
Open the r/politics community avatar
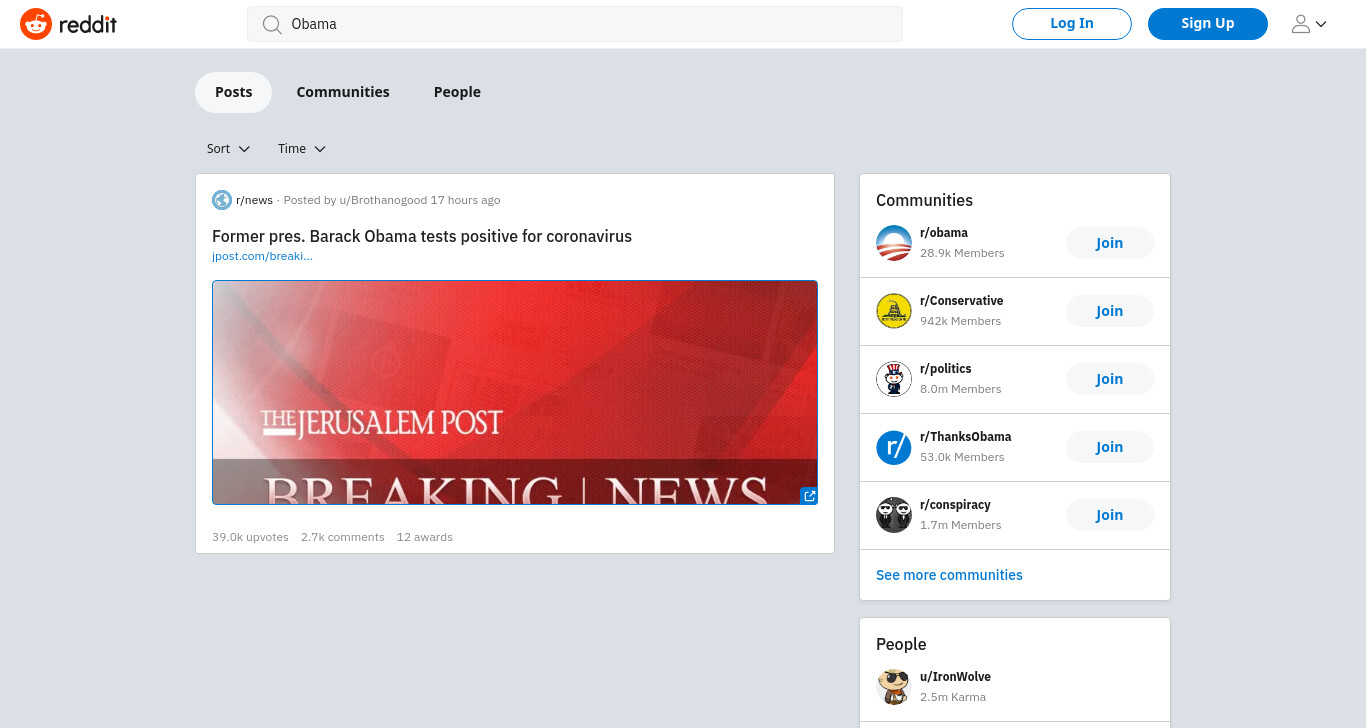[x=894, y=379]
